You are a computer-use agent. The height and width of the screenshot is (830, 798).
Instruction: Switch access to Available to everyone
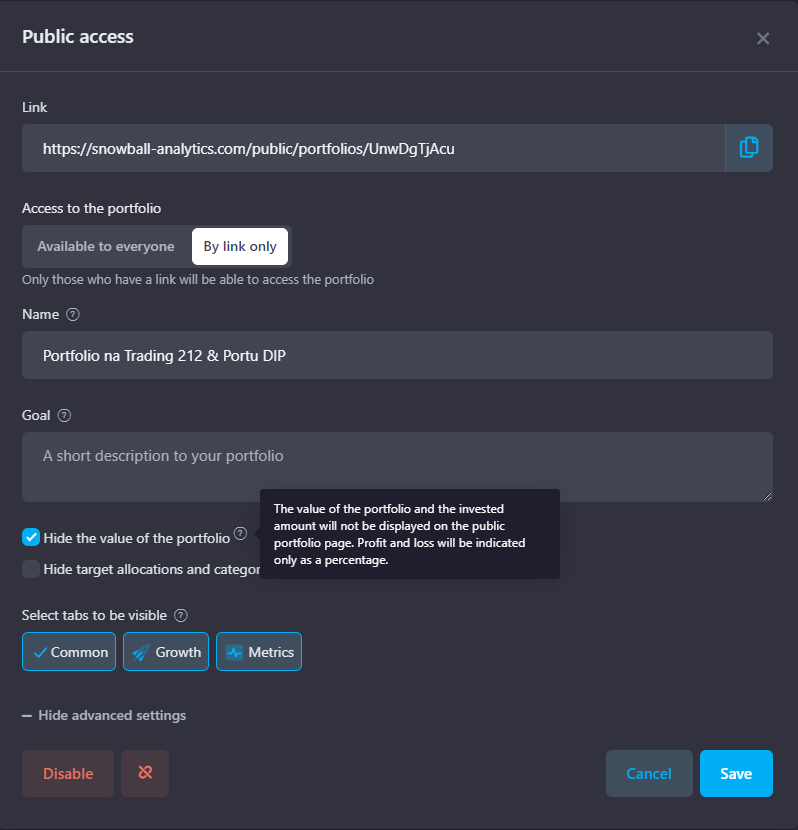point(106,246)
